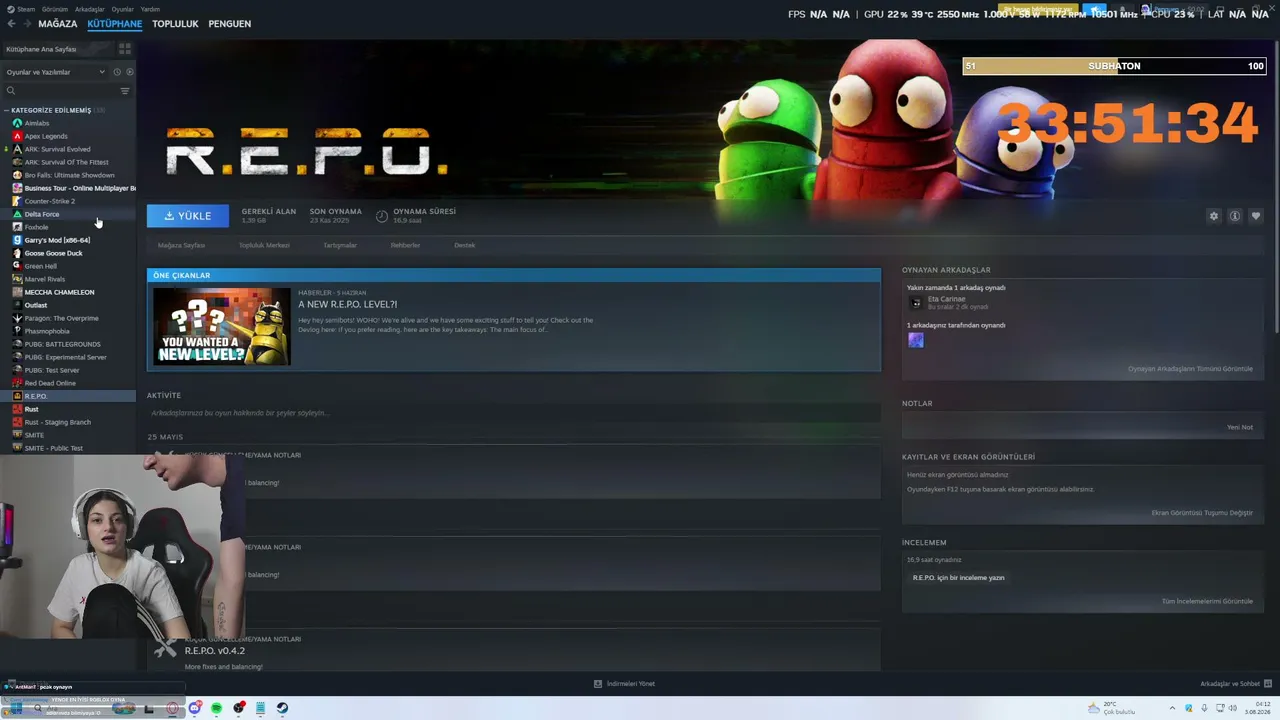Select Rust game icon in list
The height and width of the screenshot is (720, 1280).
[17, 409]
